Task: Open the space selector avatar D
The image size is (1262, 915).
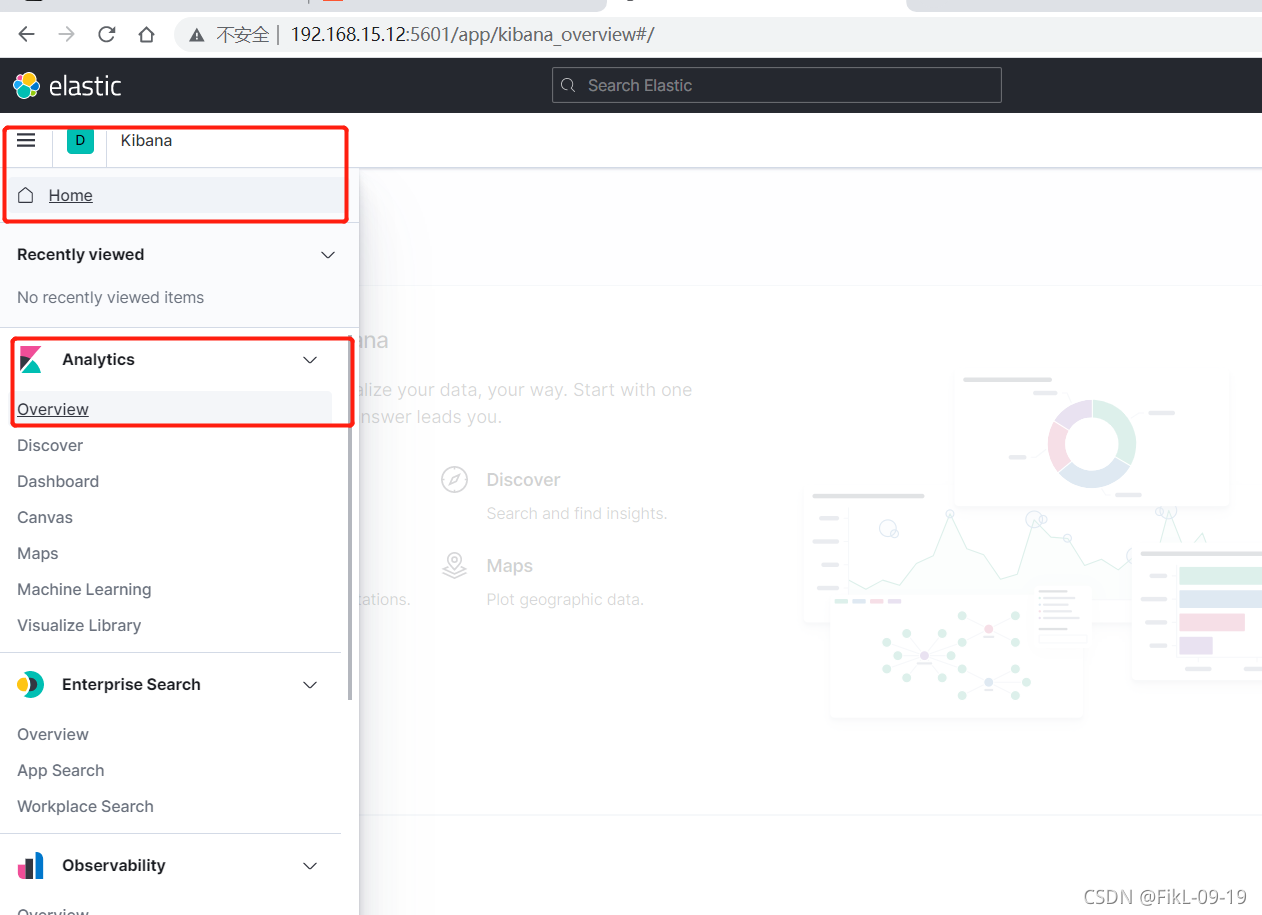Action: [x=80, y=140]
